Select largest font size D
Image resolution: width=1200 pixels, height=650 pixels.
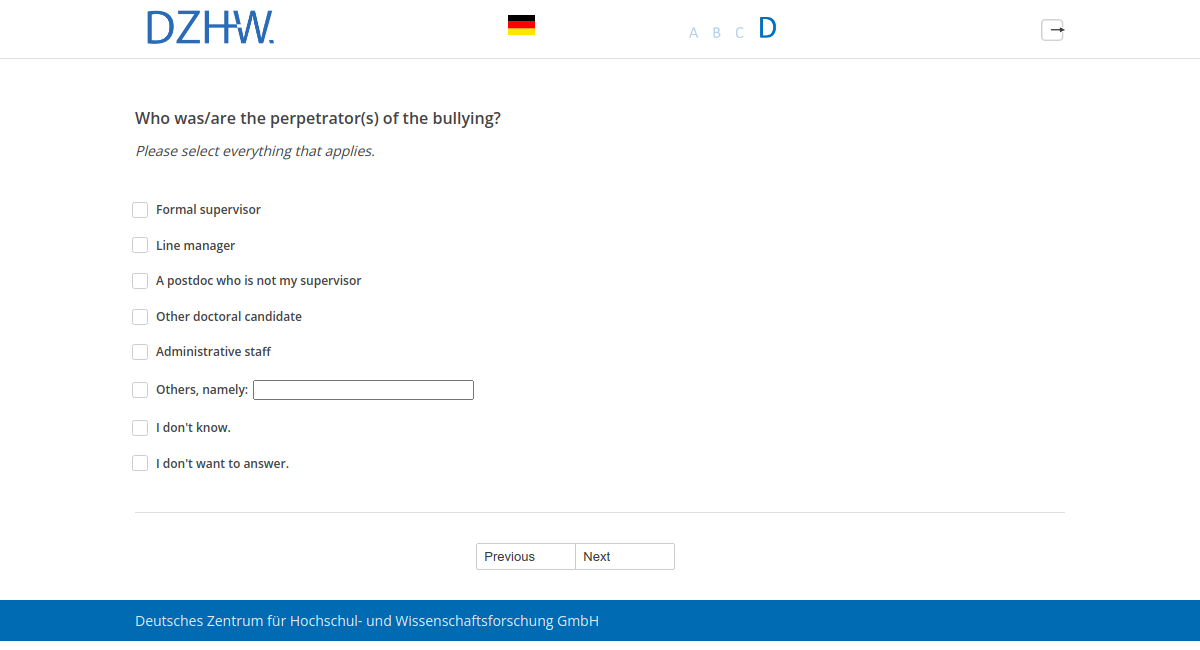click(x=767, y=28)
